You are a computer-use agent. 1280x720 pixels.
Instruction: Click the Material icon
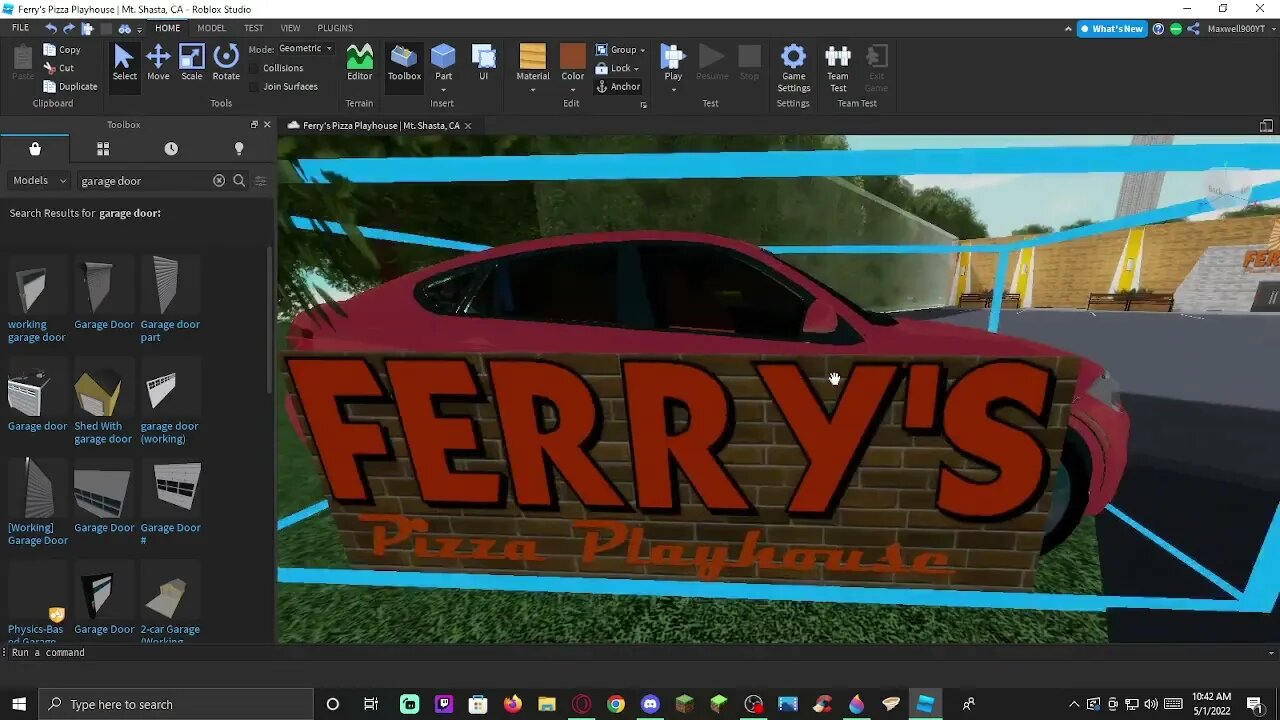[533, 57]
